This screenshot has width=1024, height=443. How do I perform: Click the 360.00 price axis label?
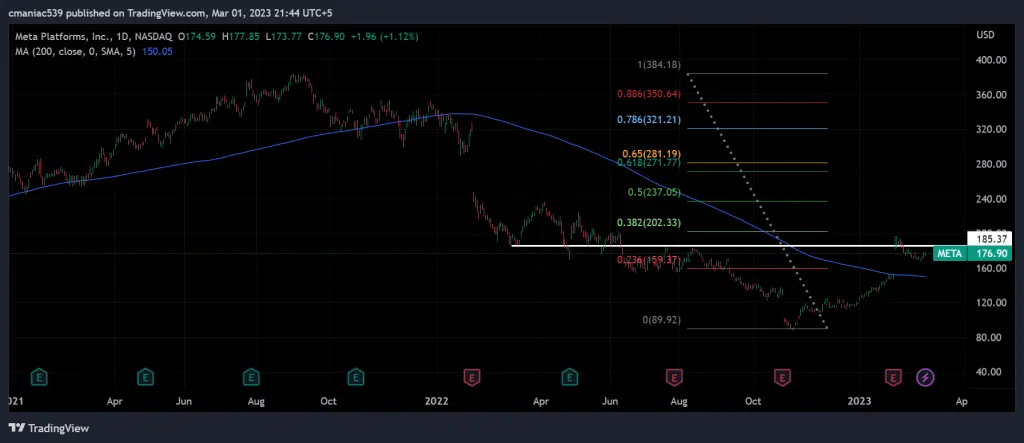[x=991, y=95]
